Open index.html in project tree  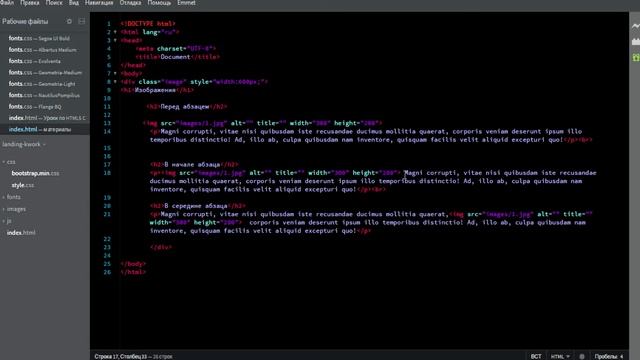(x=21, y=233)
